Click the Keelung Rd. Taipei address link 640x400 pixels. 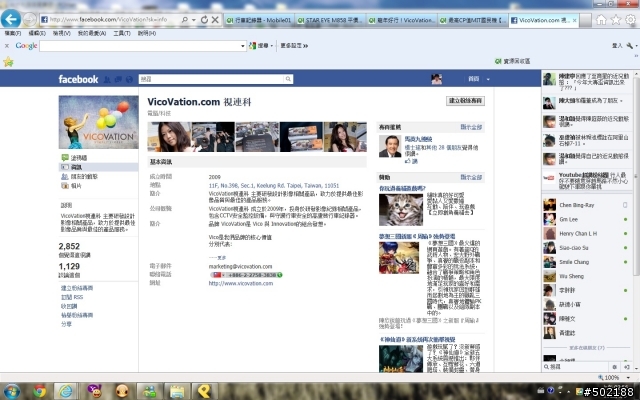click(x=273, y=185)
